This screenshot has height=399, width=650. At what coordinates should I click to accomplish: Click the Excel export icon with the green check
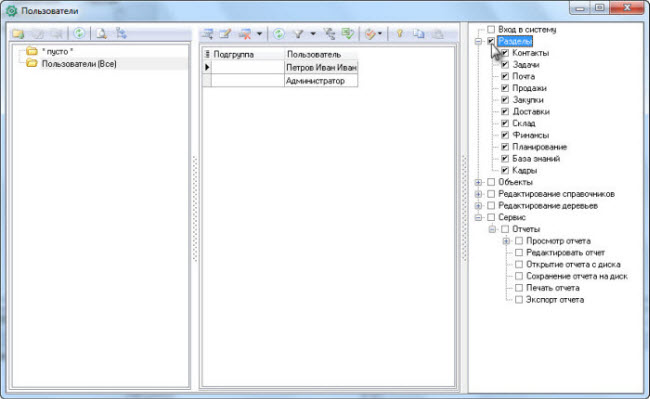point(348,34)
